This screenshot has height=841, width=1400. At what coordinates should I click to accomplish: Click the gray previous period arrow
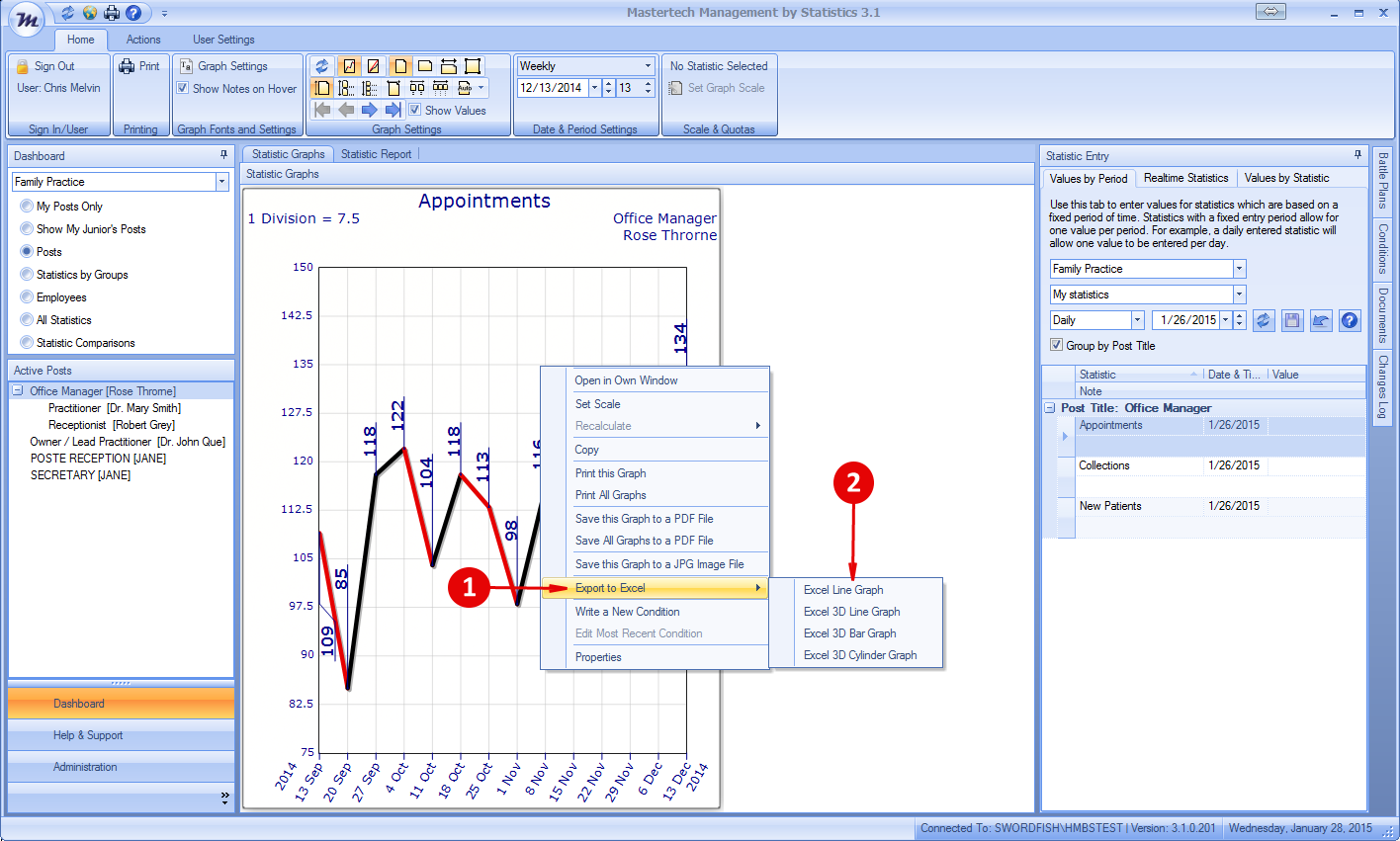point(346,110)
